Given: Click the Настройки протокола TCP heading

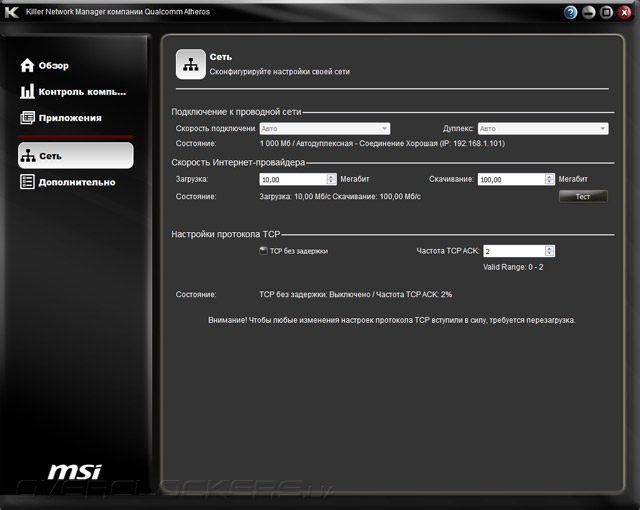Looking at the screenshot, I should click(226, 234).
